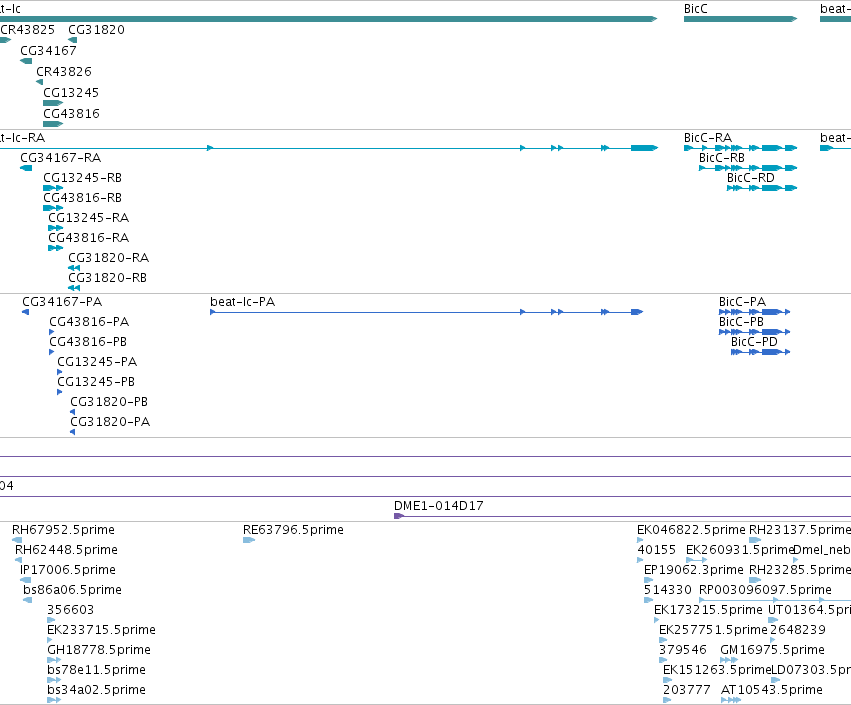This screenshot has height=705, width=851.
Task: Select the BicC-RD transcript label
Action: 751,178
